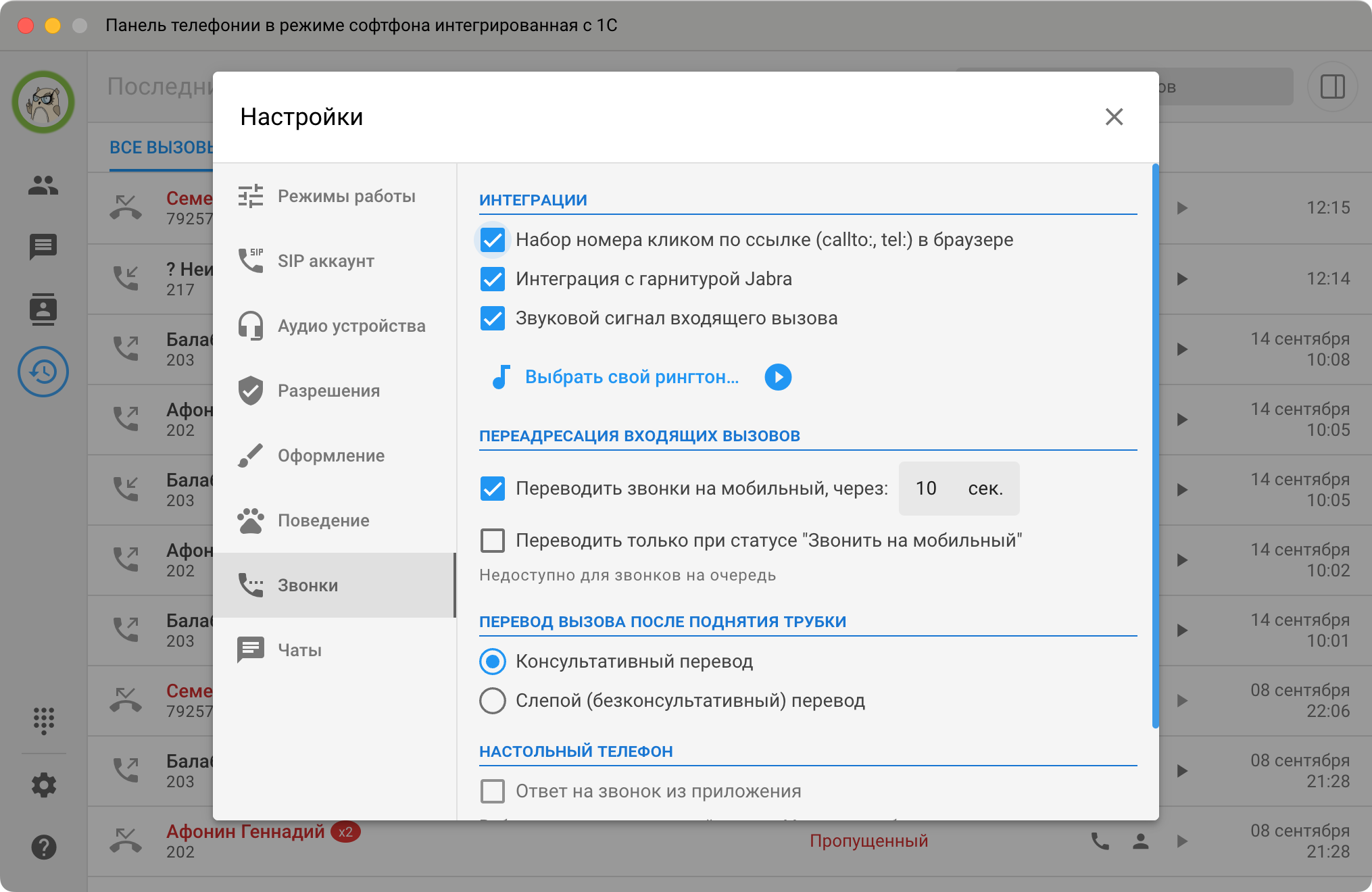Select Слепой (безконсультативный) перевод radio button
The height and width of the screenshot is (892, 1372).
tap(493, 701)
